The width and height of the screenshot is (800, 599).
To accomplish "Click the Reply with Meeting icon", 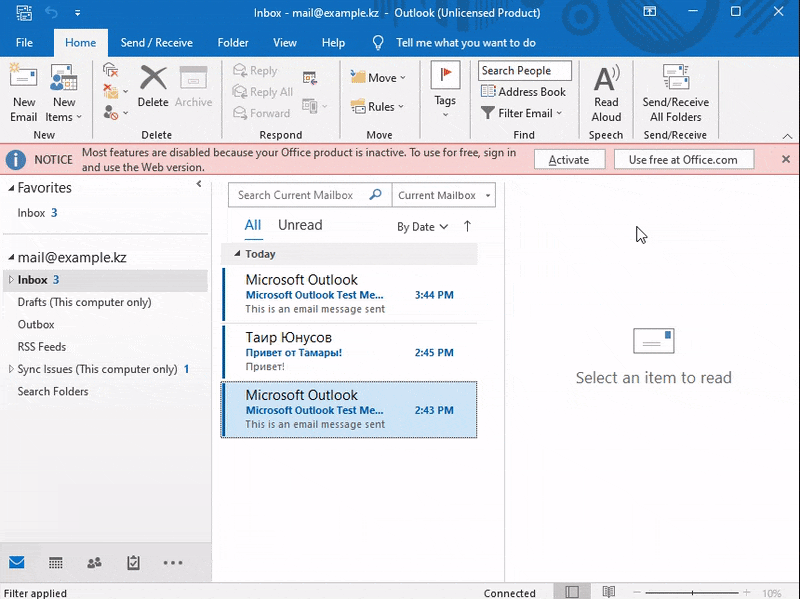I will 310,78.
